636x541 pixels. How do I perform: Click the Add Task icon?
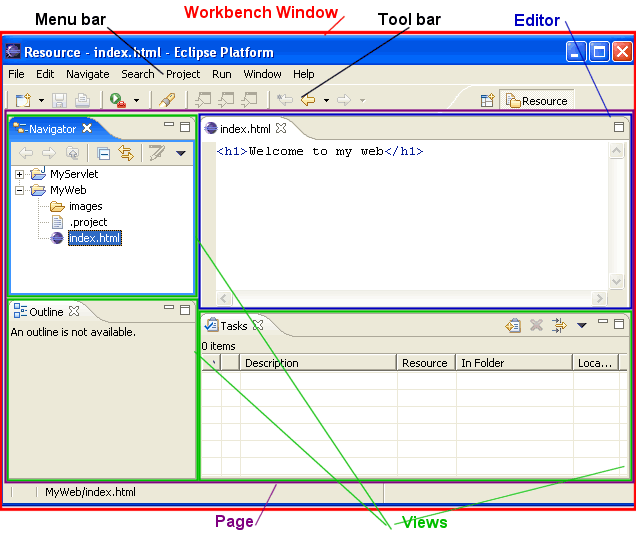[x=513, y=325]
